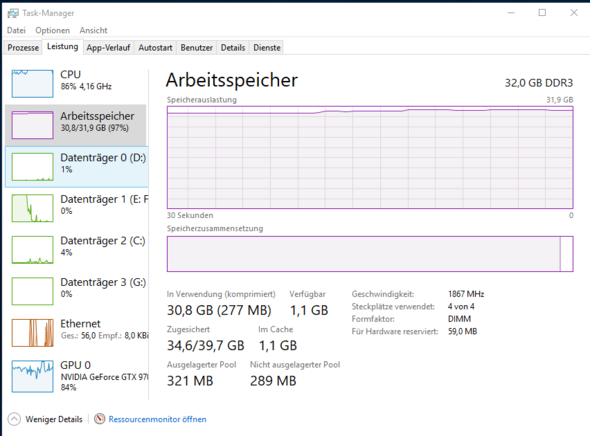
Task: Switch to the Autostart tab
Action: [155, 48]
